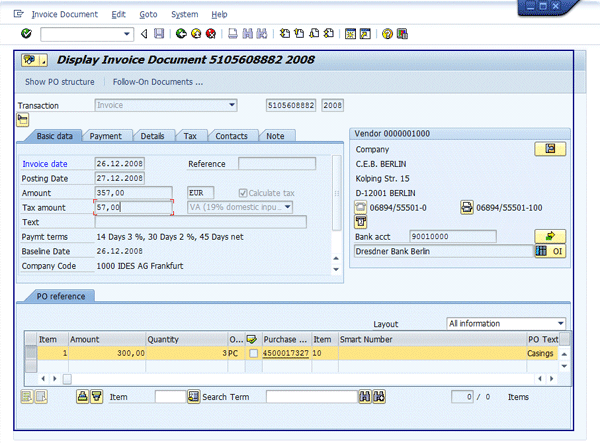The image size is (600, 443).
Task: Open purchase order link 4500017327
Action: coord(285,353)
